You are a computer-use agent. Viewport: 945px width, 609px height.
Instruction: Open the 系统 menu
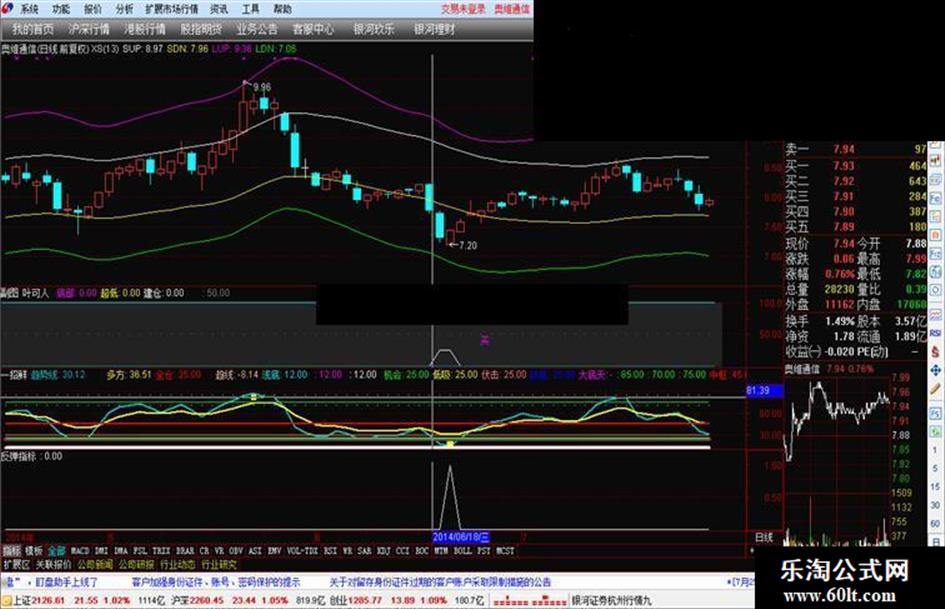coord(30,9)
